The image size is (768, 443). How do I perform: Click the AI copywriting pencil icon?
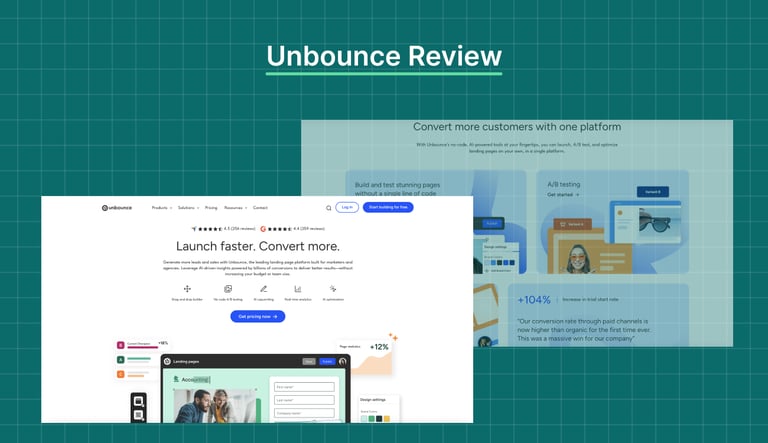pos(264,289)
